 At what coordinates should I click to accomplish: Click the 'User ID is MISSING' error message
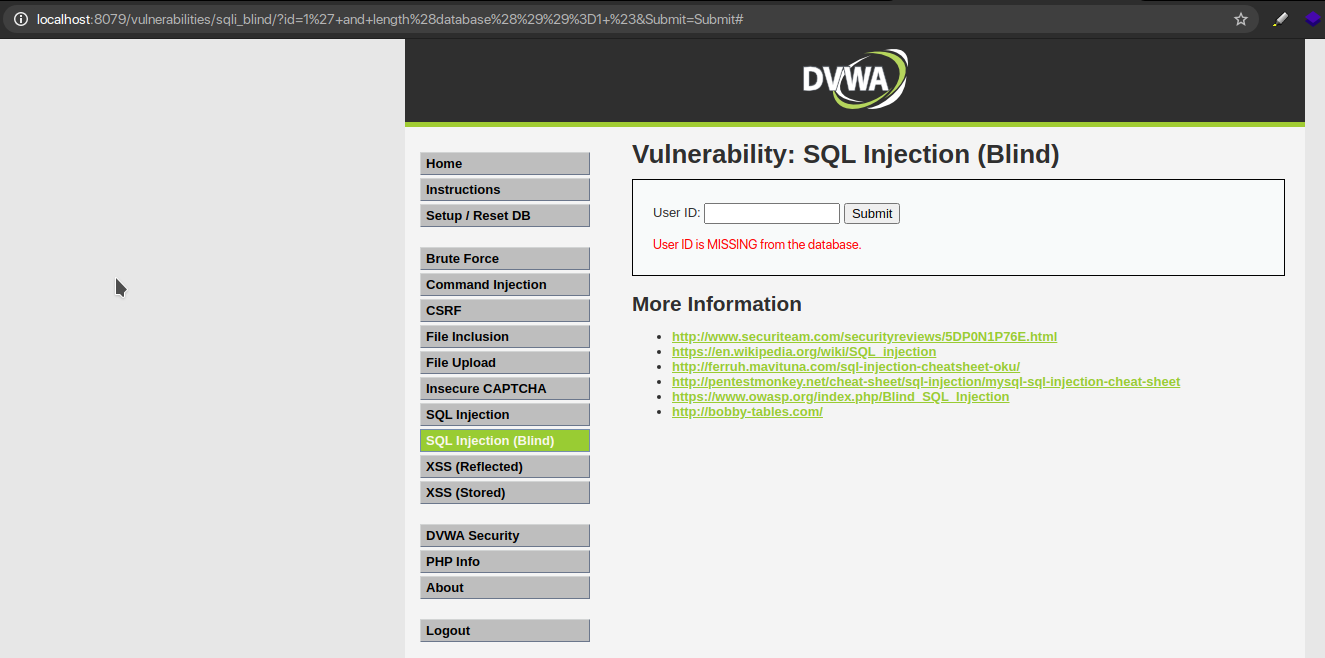pos(757,244)
